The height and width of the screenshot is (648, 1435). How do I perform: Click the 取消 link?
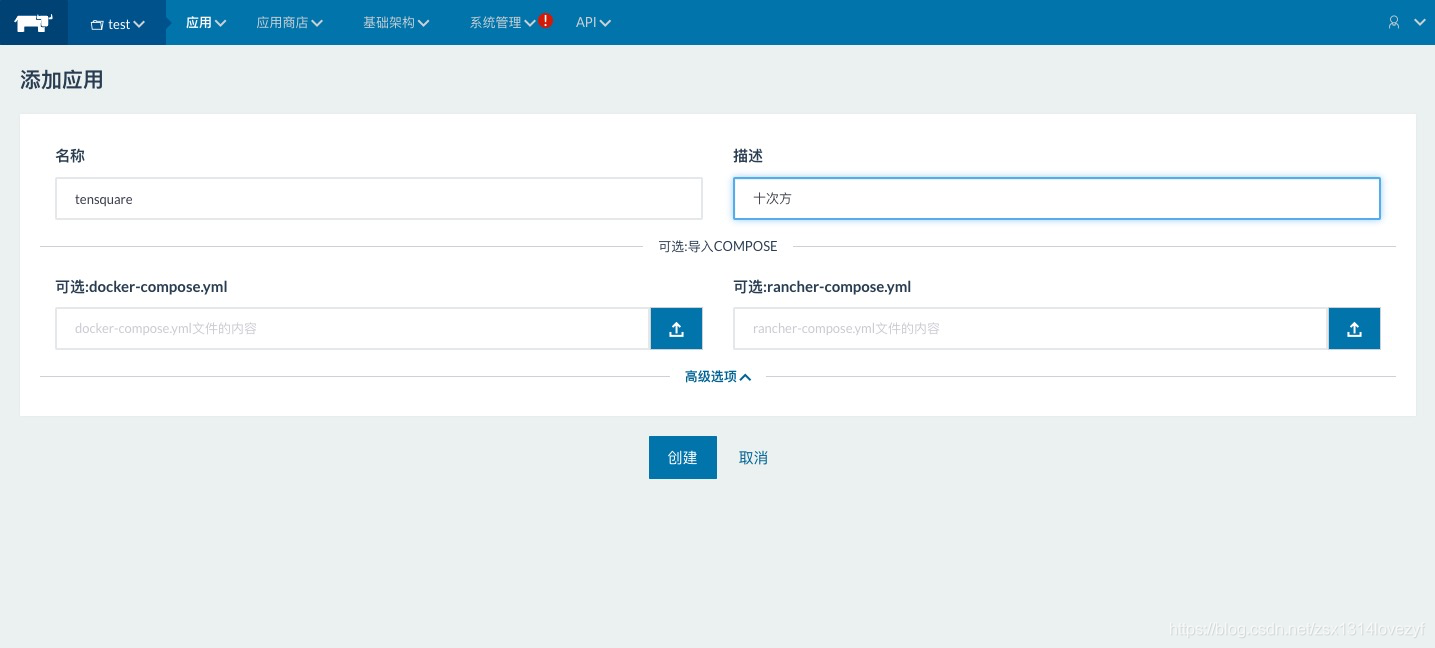[x=753, y=457]
